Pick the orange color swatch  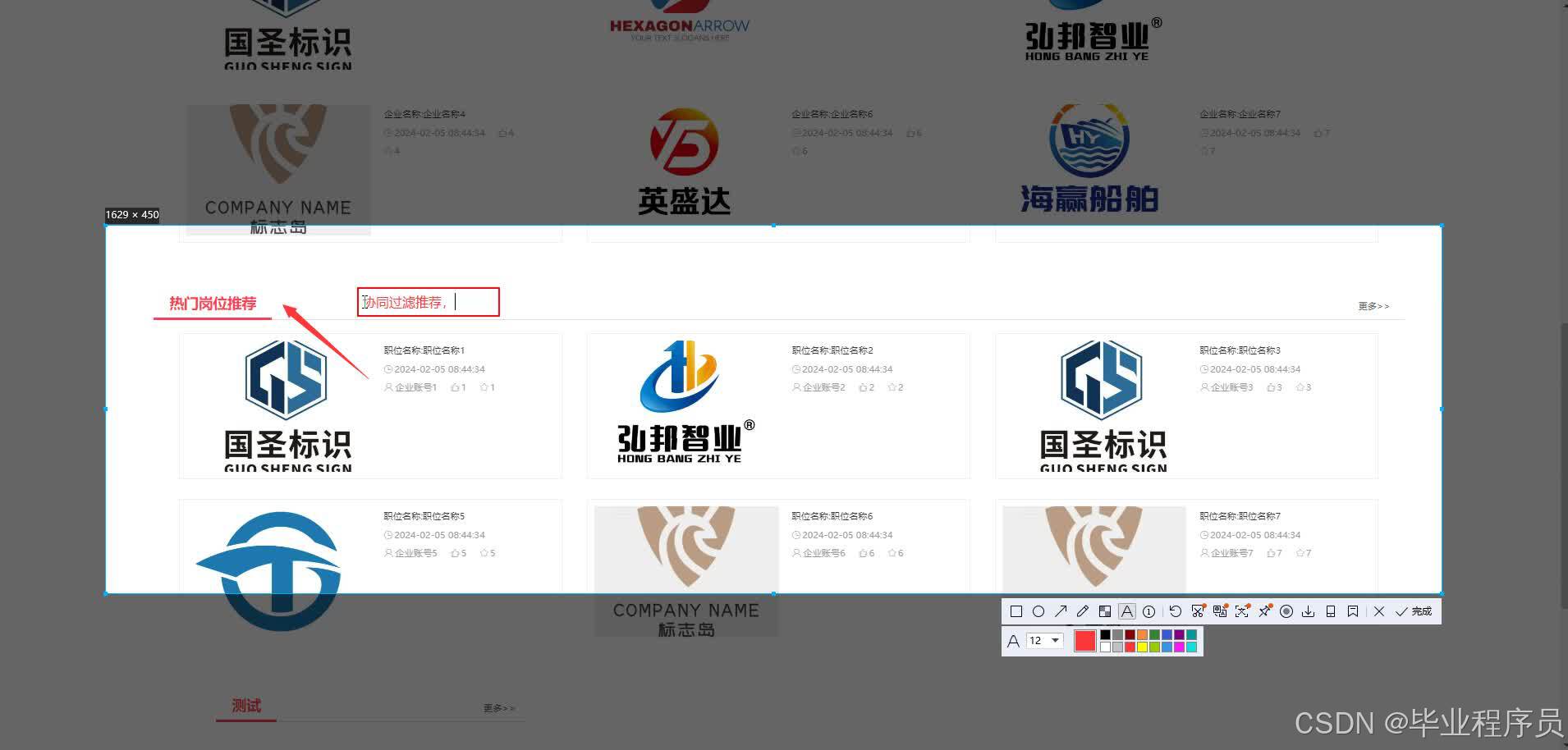click(1142, 635)
